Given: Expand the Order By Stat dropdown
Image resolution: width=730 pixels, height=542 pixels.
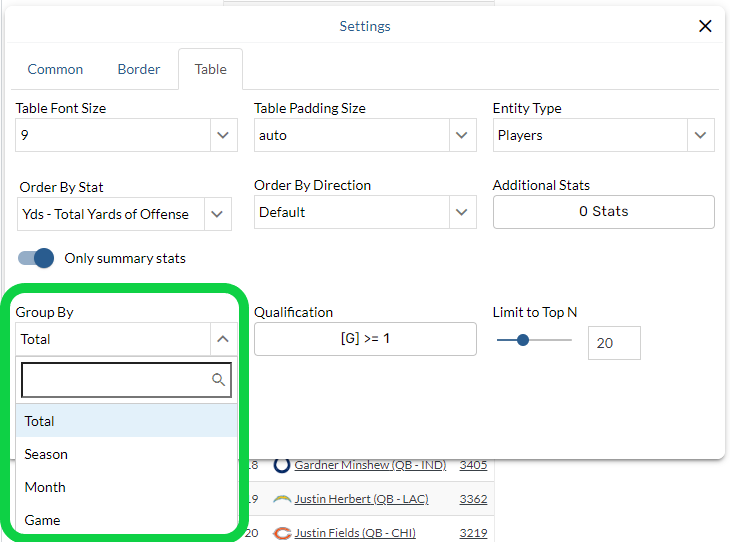Looking at the screenshot, I should click(x=217, y=214).
